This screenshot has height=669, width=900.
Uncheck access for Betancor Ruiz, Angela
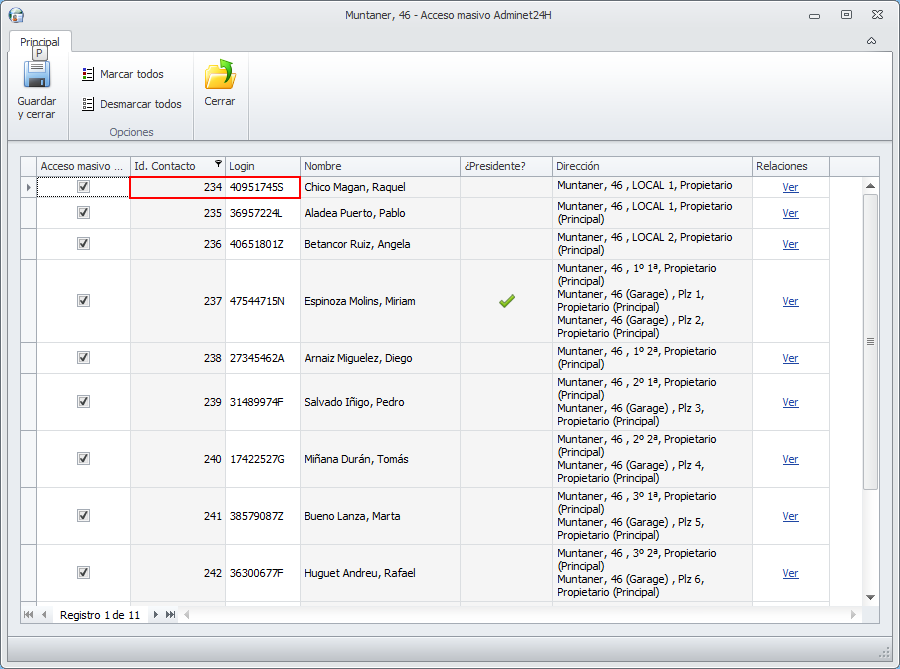coord(83,243)
